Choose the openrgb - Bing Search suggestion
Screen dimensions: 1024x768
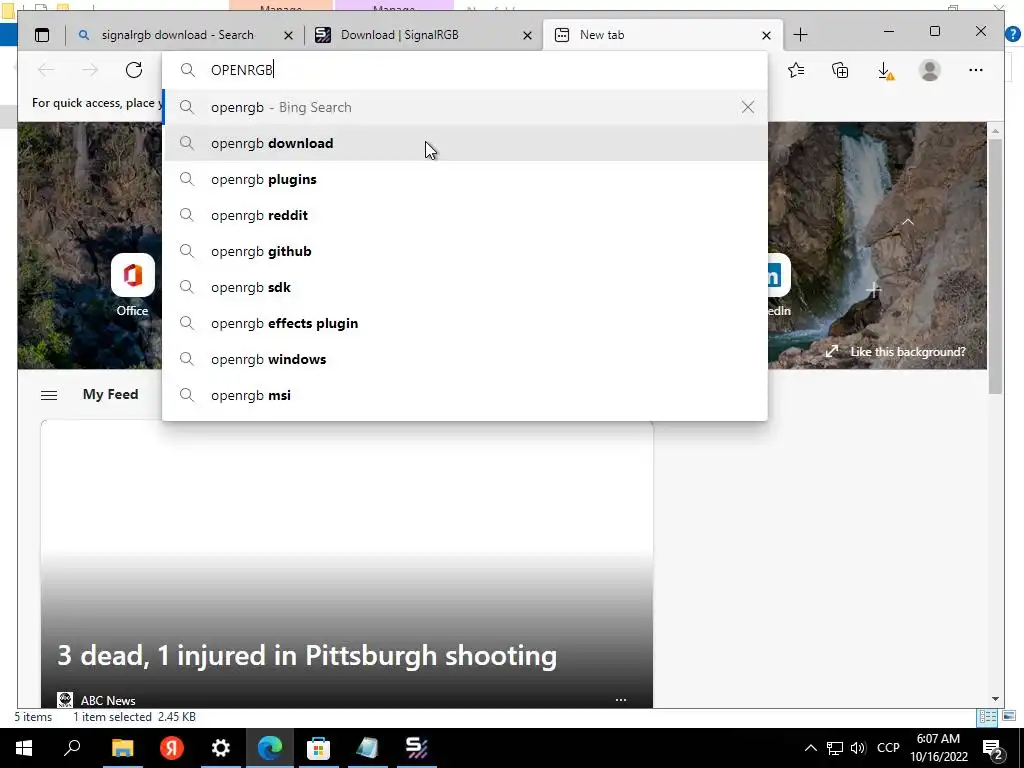pos(465,107)
